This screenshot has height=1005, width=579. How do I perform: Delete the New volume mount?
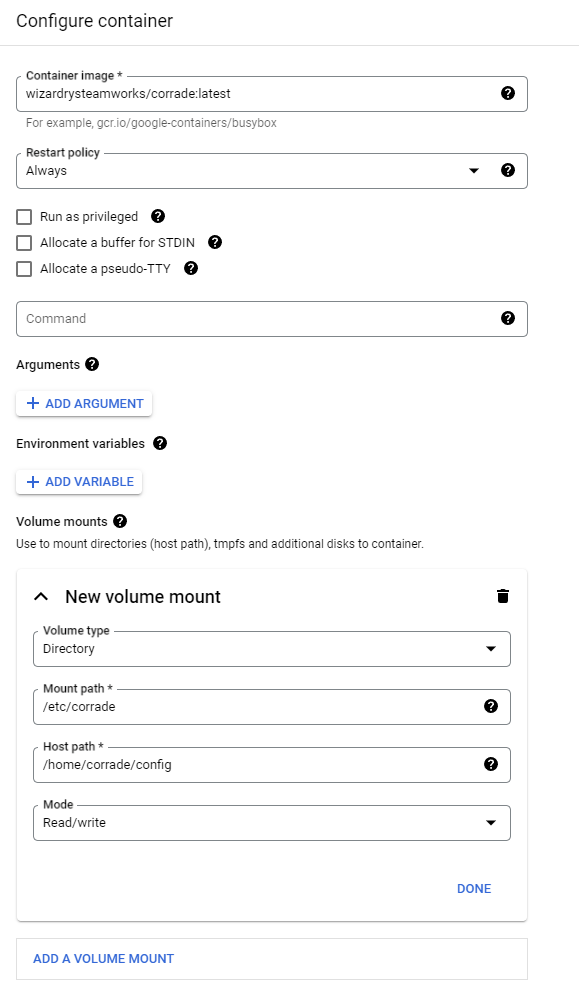[x=503, y=596]
